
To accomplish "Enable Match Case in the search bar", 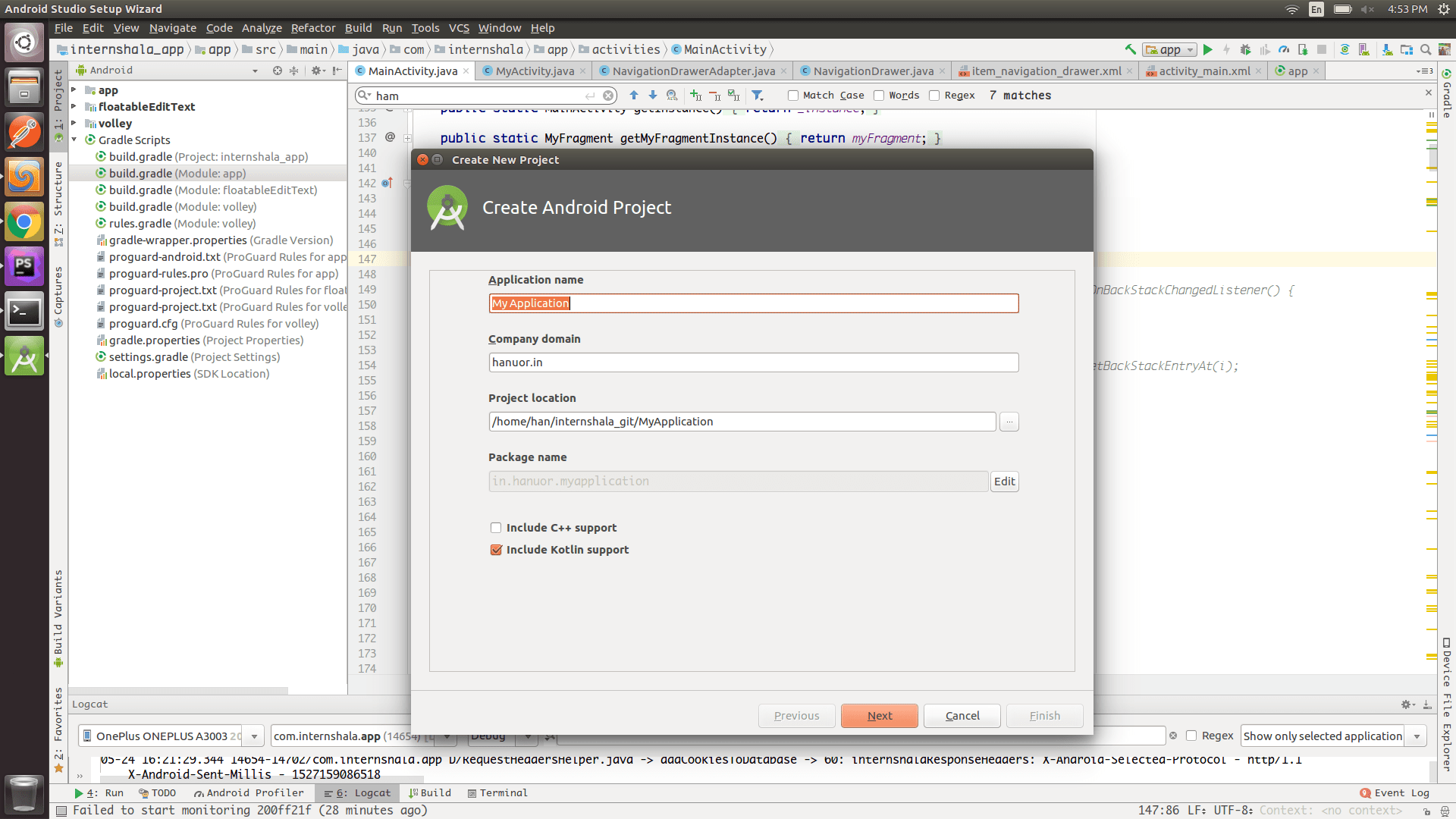I will coord(792,95).
